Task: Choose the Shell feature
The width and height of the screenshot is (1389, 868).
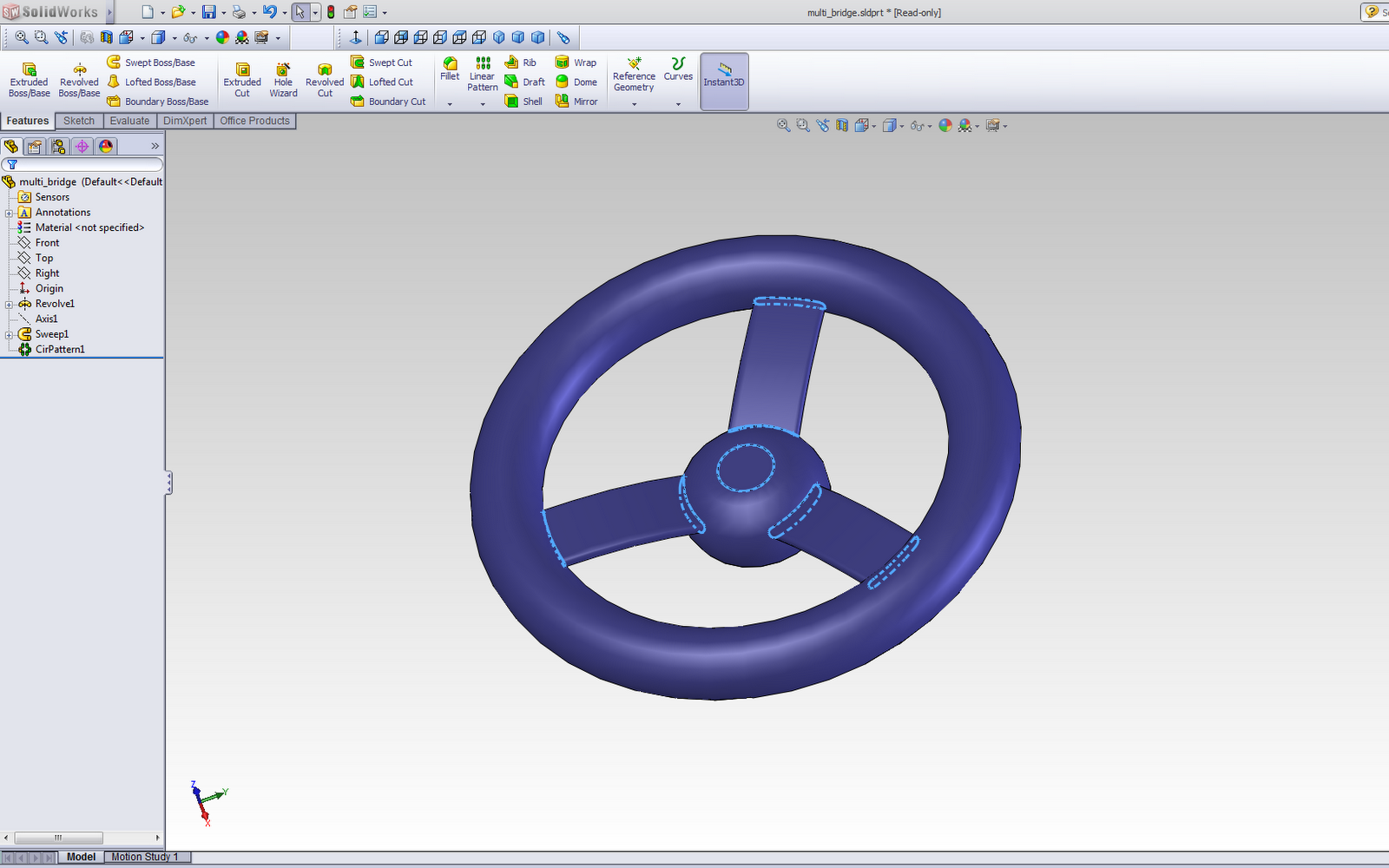Action: pos(523,101)
